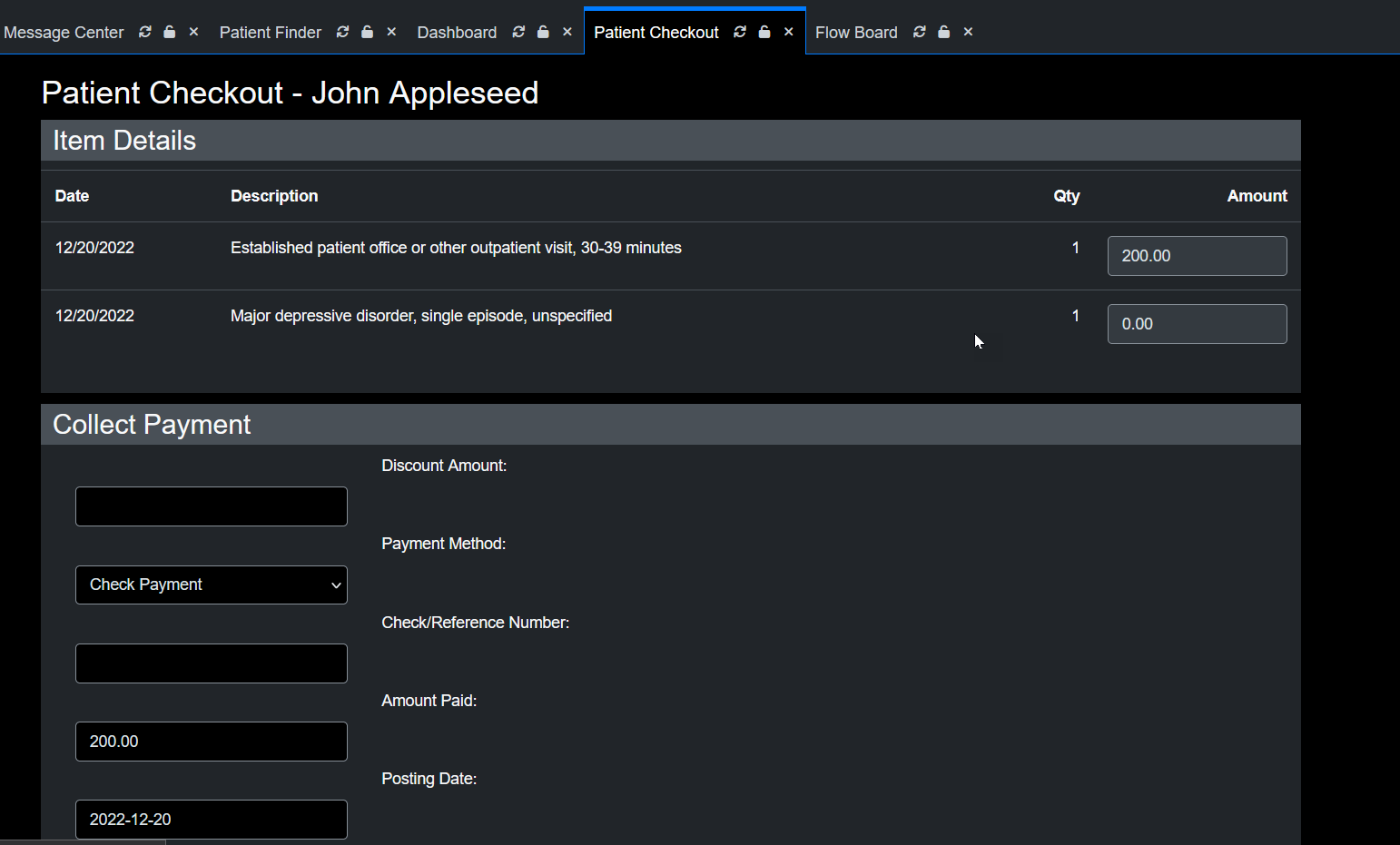
Task: Click the lock icon on Patient Checkout tab
Action: click(x=764, y=31)
